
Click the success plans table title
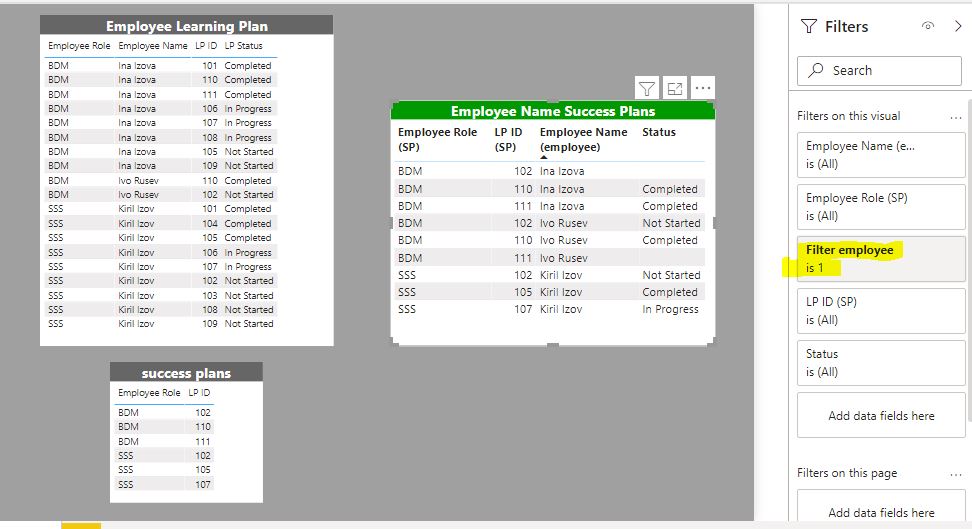click(186, 373)
